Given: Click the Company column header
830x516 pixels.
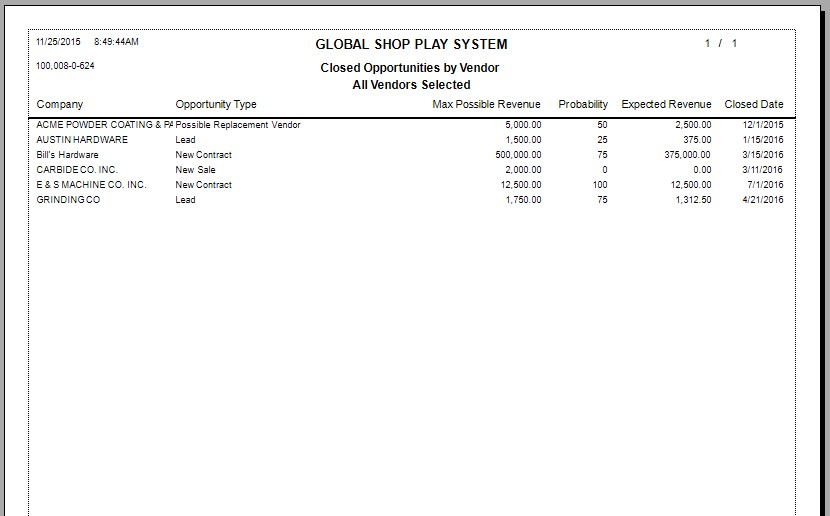Looking at the screenshot, I should (x=60, y=104).
